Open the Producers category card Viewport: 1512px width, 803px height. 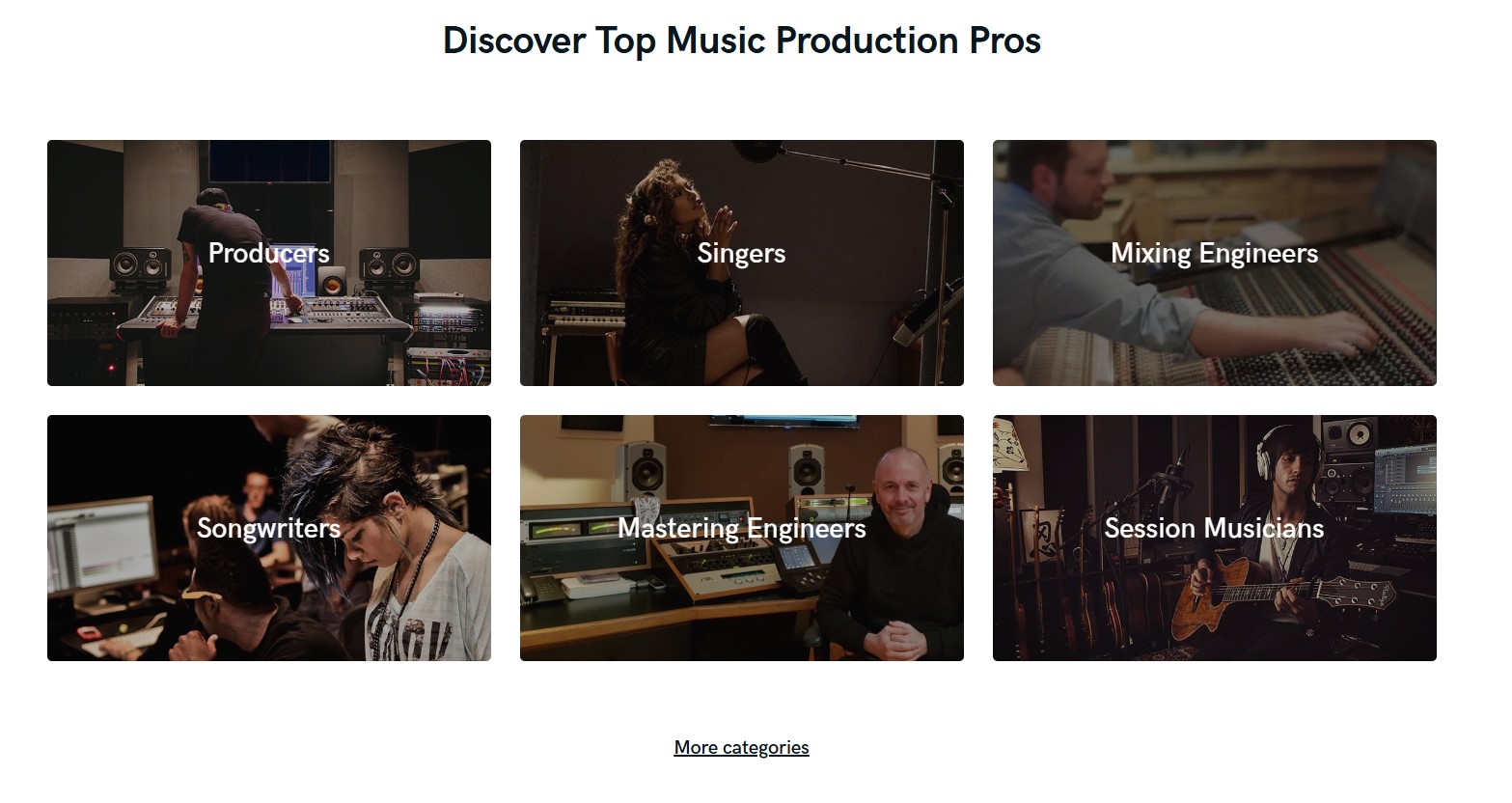coord(269,263)
